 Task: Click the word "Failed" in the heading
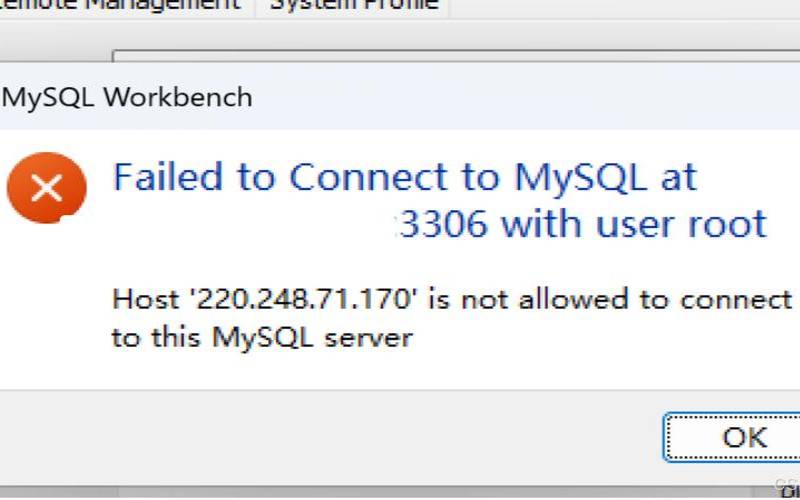168,177
